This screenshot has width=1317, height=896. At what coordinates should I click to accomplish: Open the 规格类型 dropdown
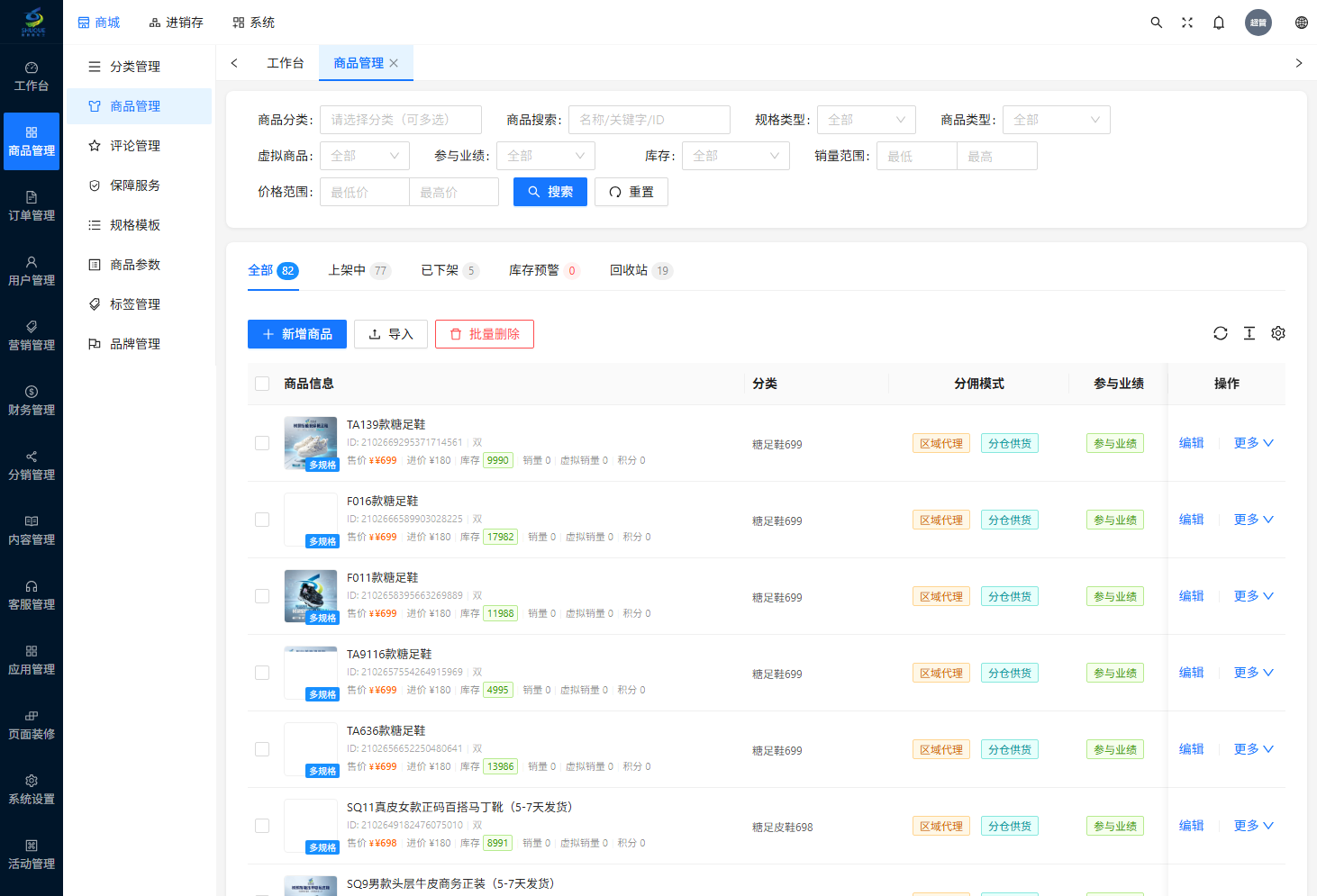pos(867,120)
